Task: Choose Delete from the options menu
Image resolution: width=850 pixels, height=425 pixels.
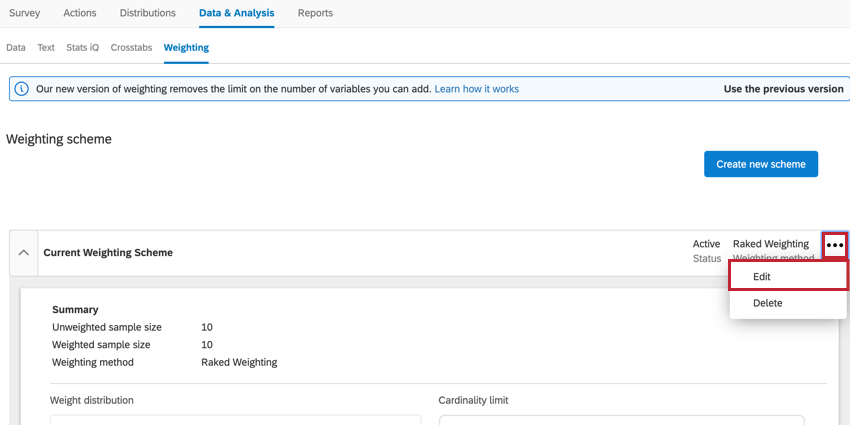Action: (x=767, y=303)
